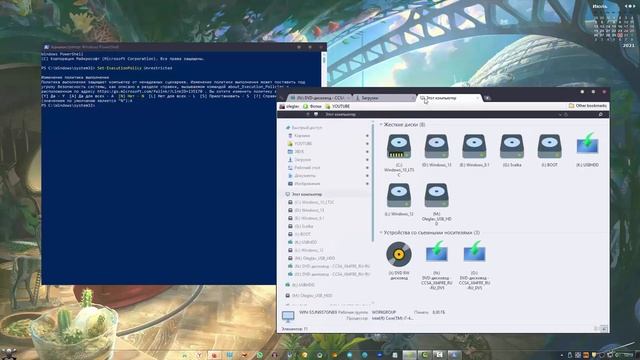This screenshot has height=360, width=640.
Task: Select the J: DVD RW drive disc icon
Action: [399, 254]
